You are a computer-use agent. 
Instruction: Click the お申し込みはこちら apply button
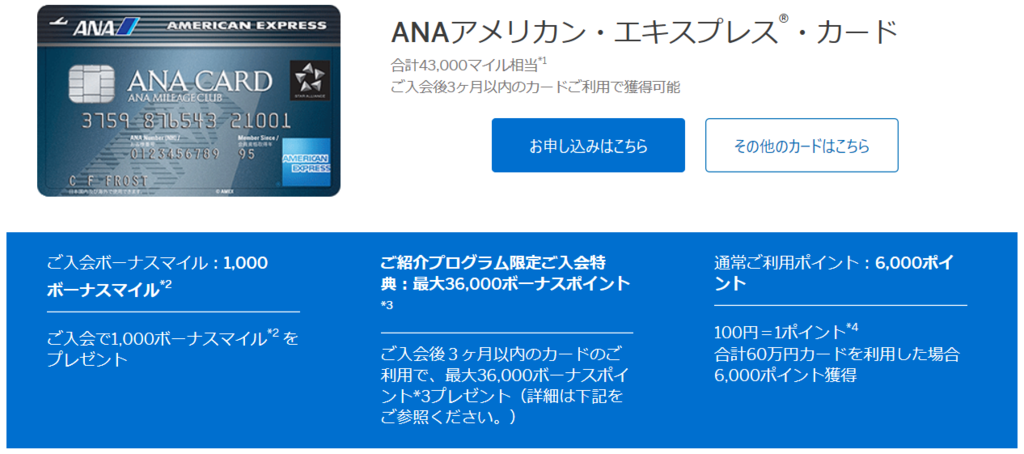[x=588, y=145]
